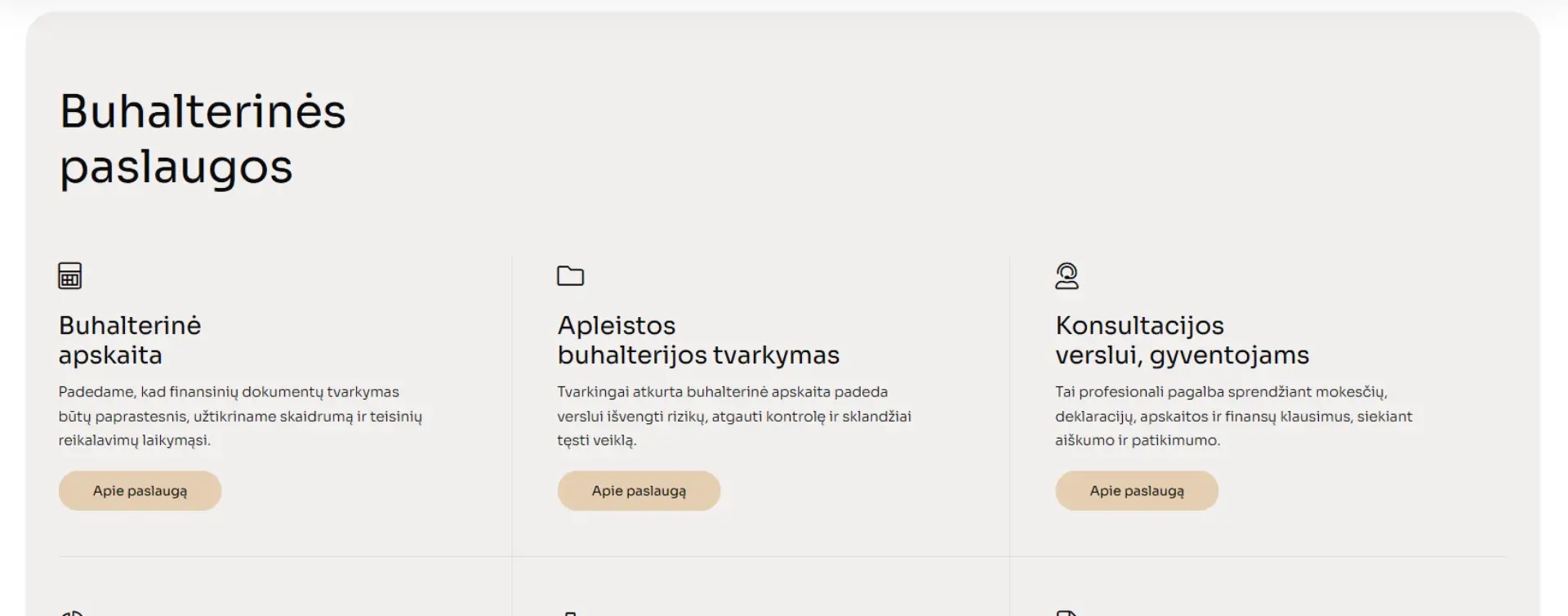
Task: Click the "Konsultacijos" card title word
Action: click(x=1139, y=326)
